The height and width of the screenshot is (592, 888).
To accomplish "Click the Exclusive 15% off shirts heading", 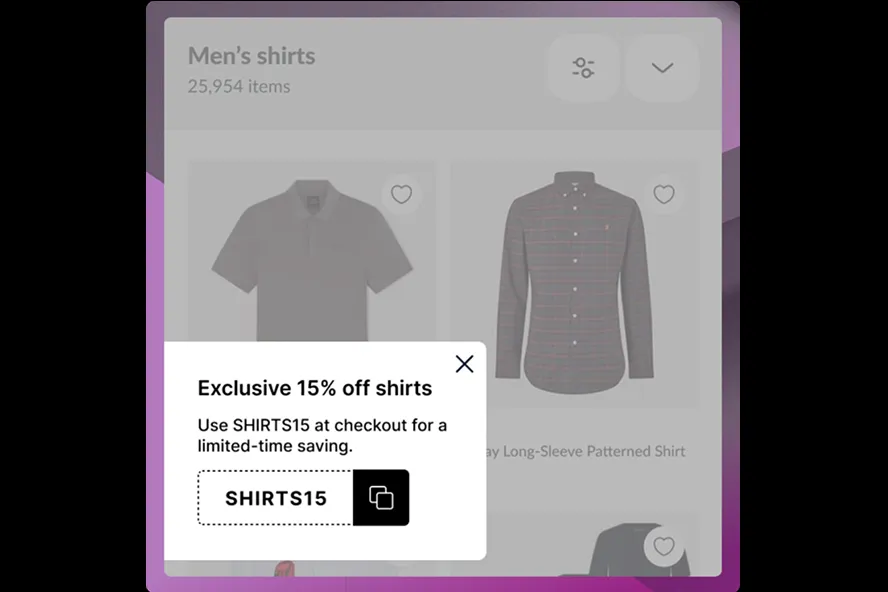I will [315, 388].
